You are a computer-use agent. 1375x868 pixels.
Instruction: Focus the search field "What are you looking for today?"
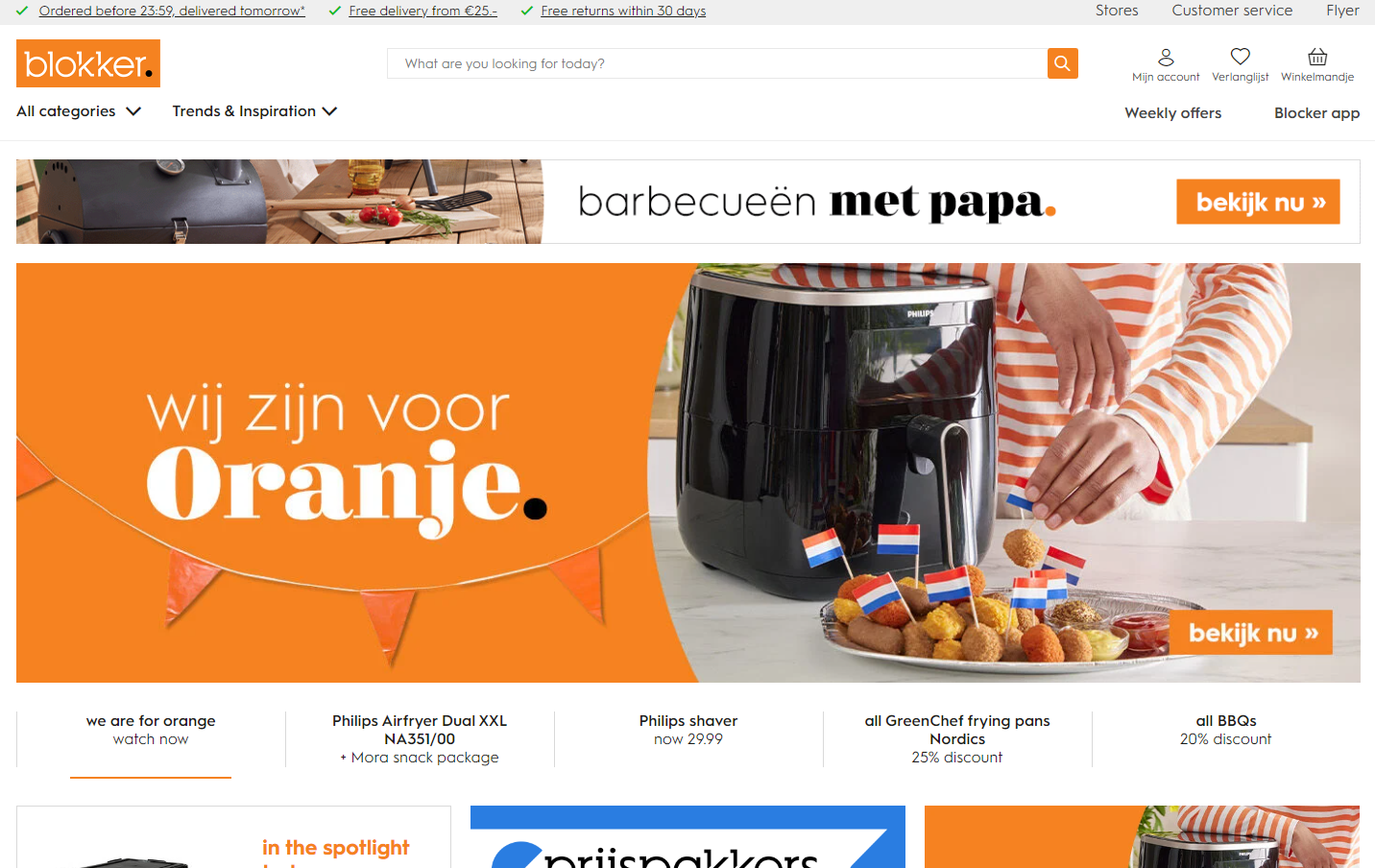717,63
